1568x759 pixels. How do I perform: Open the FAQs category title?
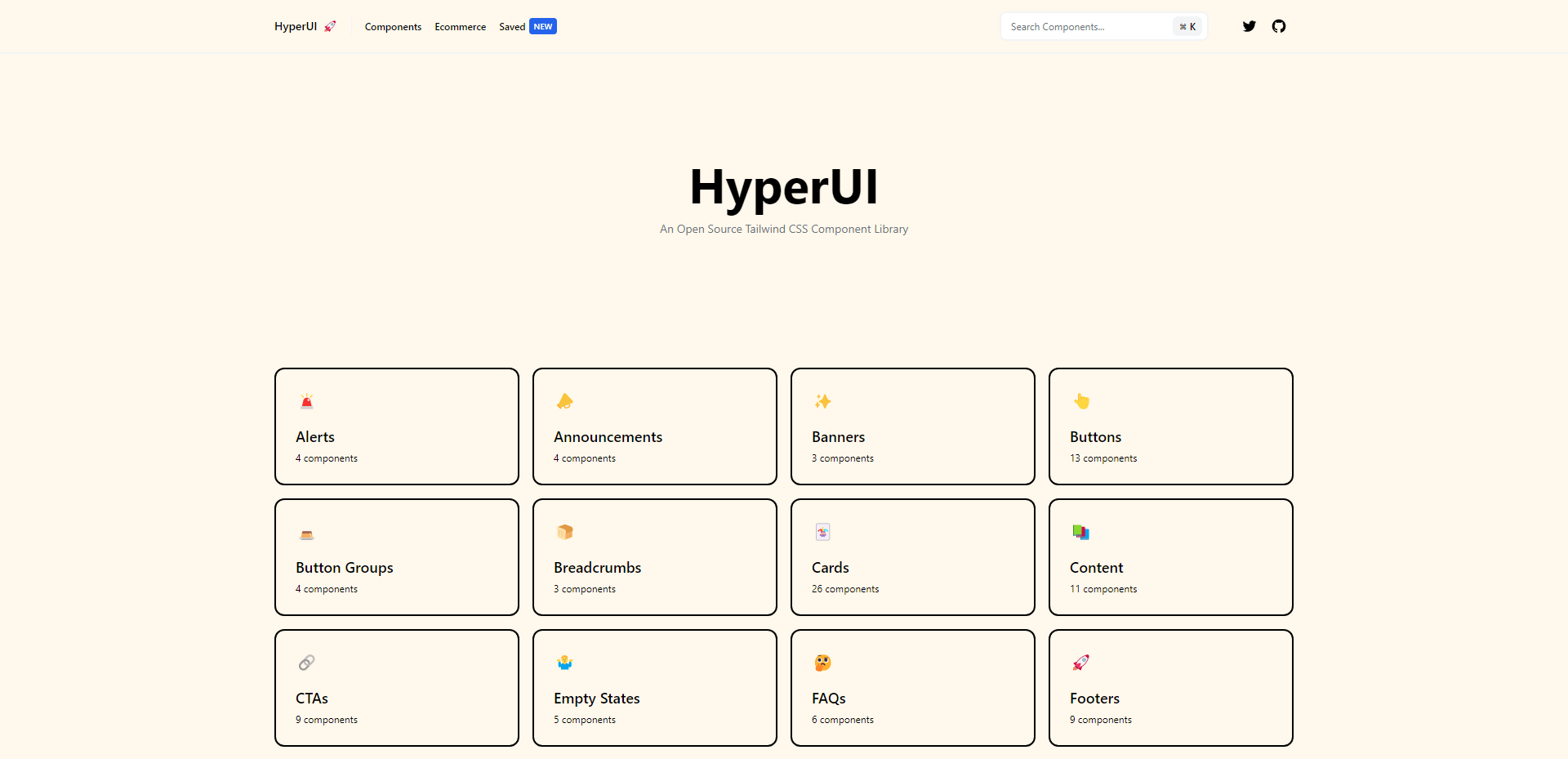(828, 699)
